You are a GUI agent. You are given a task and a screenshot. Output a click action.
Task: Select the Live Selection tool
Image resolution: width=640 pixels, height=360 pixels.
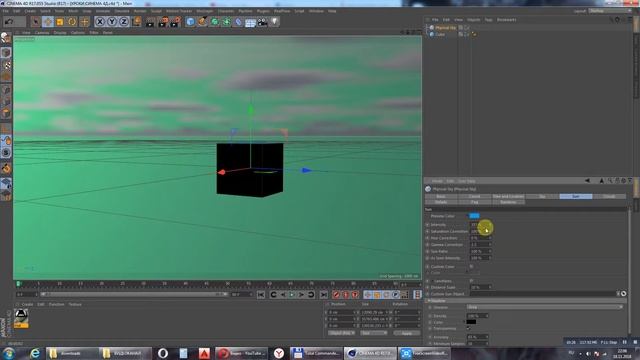[36, 22]
